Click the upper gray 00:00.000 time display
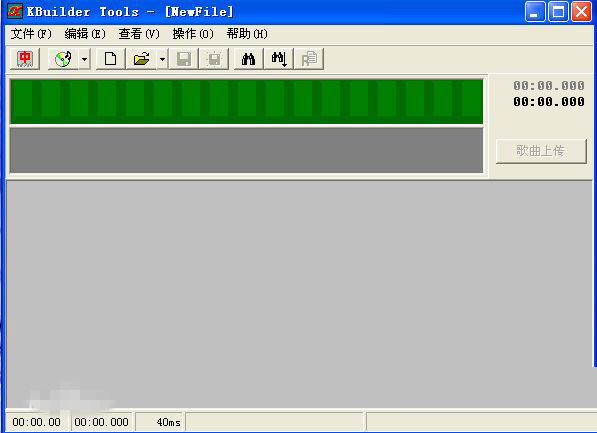The image size is (597, 433). [549, 86]
